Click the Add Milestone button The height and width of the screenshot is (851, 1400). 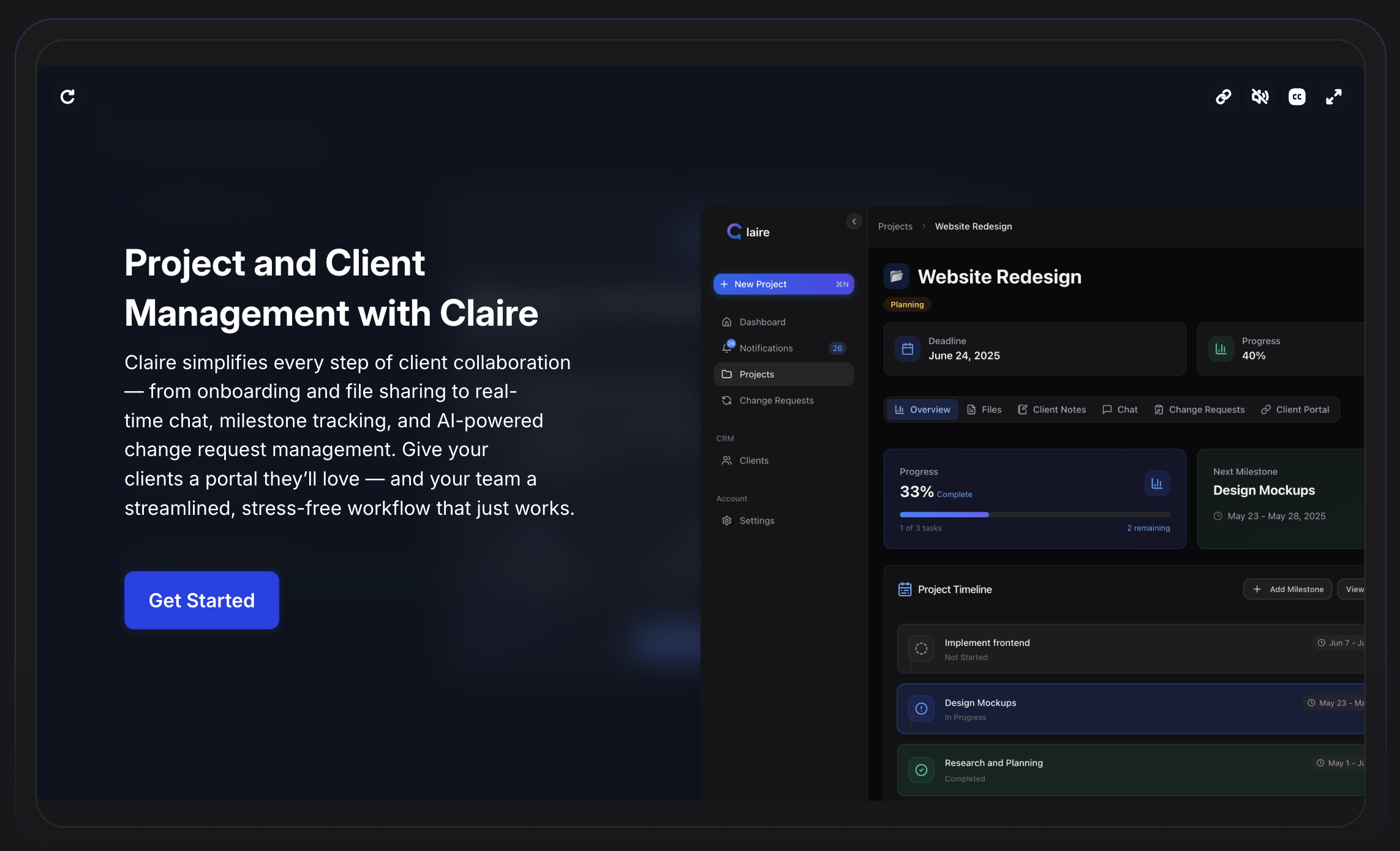pyautogui.click(x=1287, y=589)
